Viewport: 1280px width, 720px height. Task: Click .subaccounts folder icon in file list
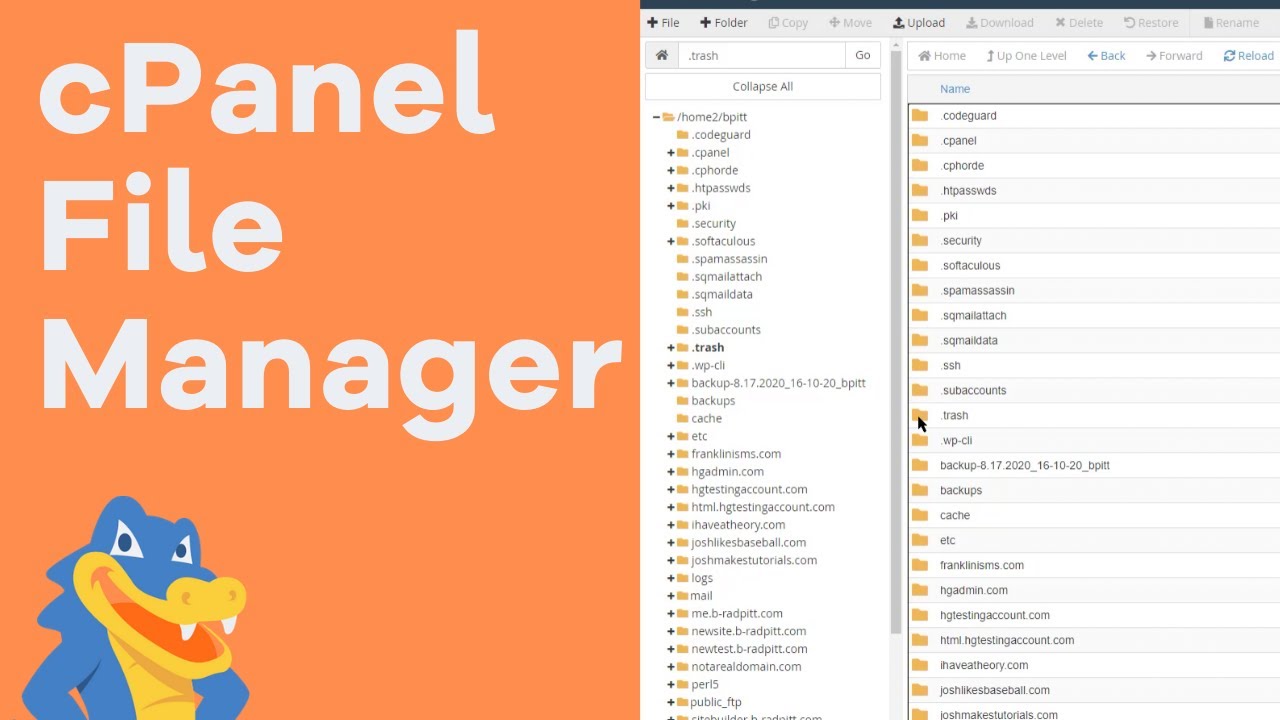point(920,391)
